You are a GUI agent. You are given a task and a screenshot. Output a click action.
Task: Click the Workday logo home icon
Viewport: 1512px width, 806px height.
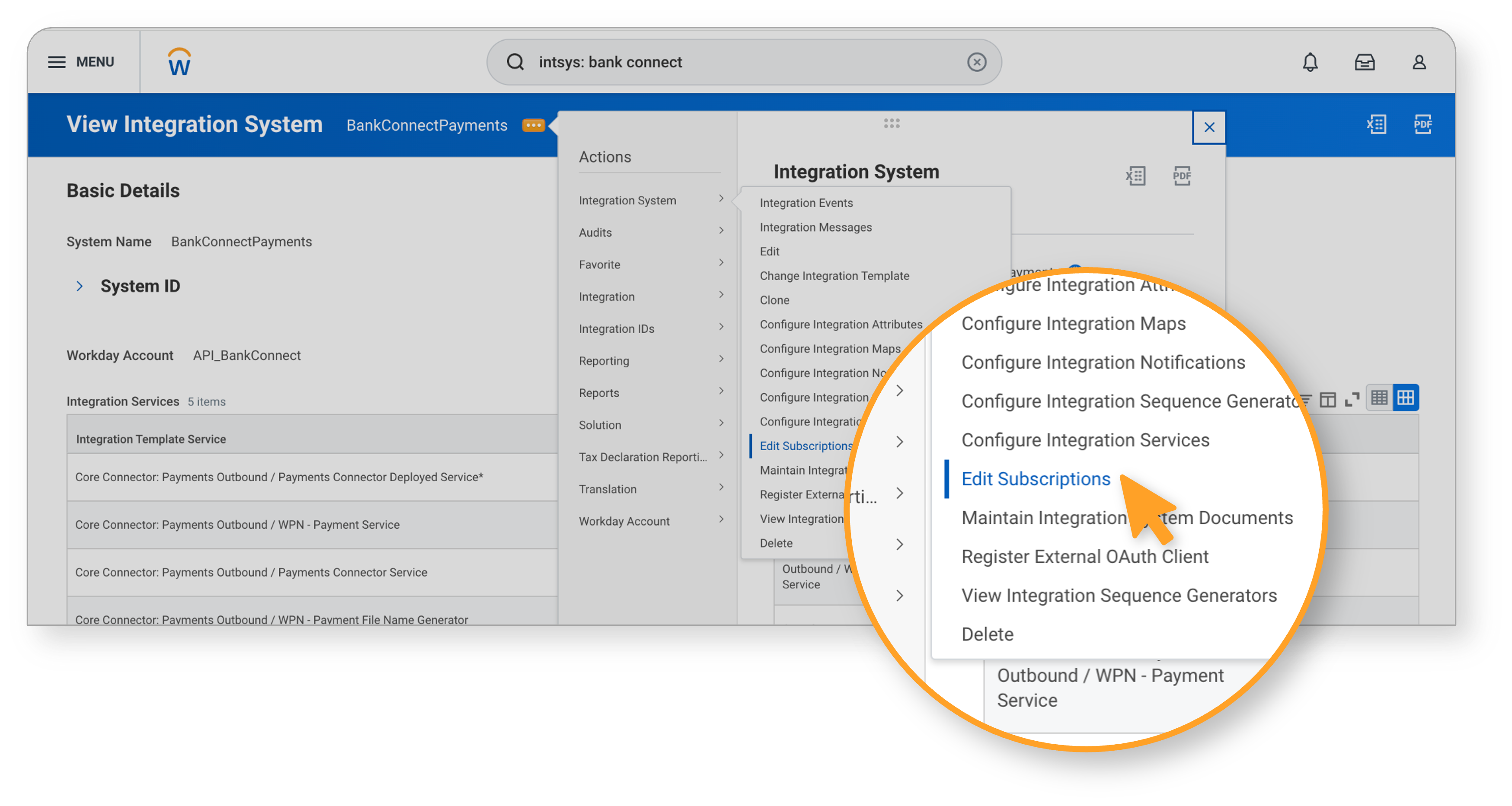click(179, 62)
